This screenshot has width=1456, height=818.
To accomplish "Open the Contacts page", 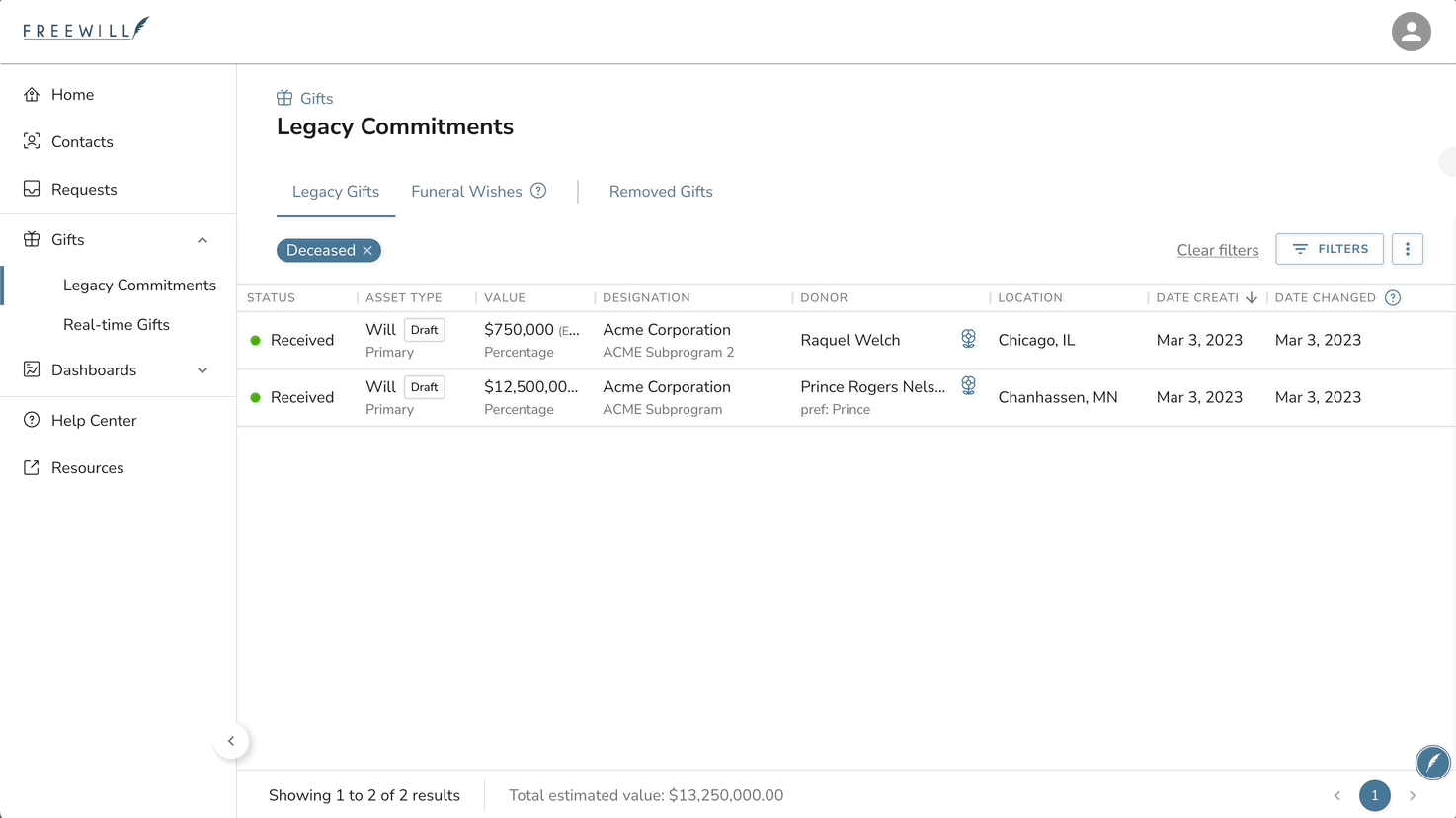I will tap(82, 142).
